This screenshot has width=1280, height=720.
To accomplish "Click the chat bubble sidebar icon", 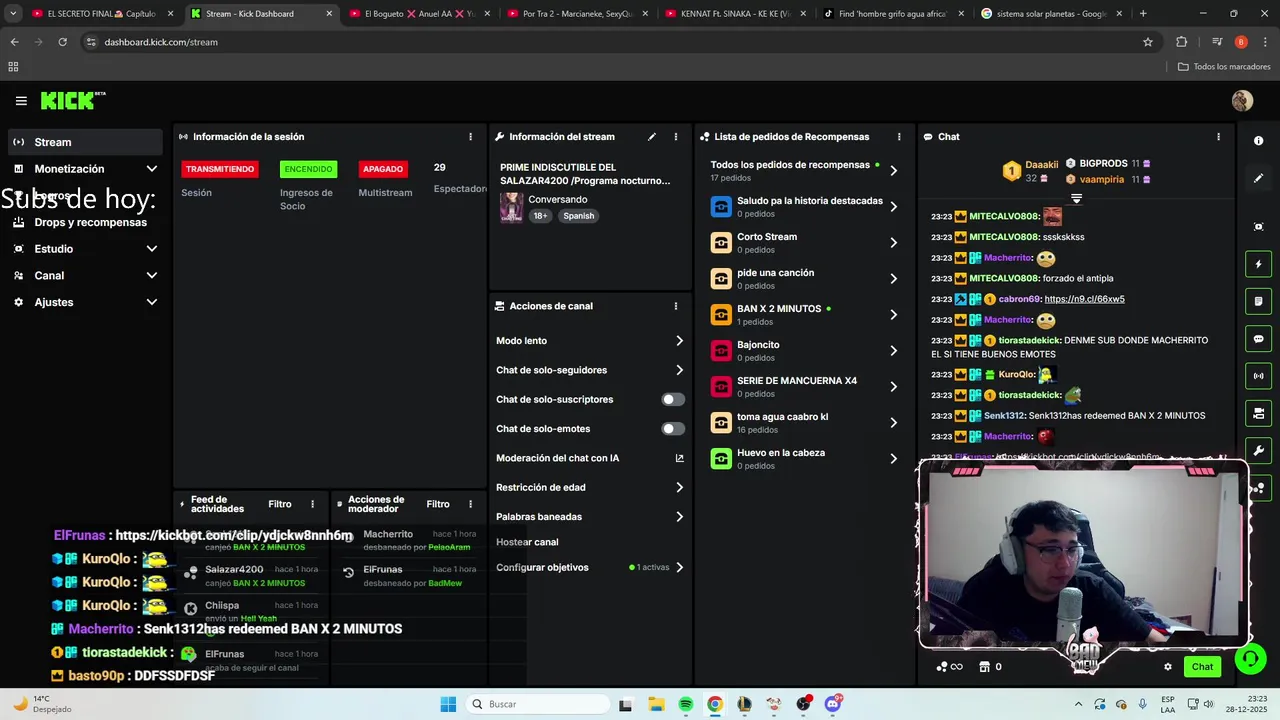I will point(1258,339).
